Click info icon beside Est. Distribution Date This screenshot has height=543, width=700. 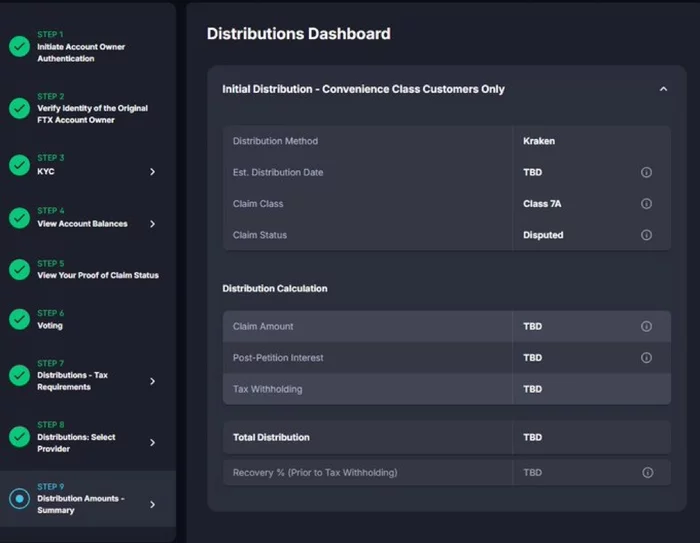coord(646,172)
